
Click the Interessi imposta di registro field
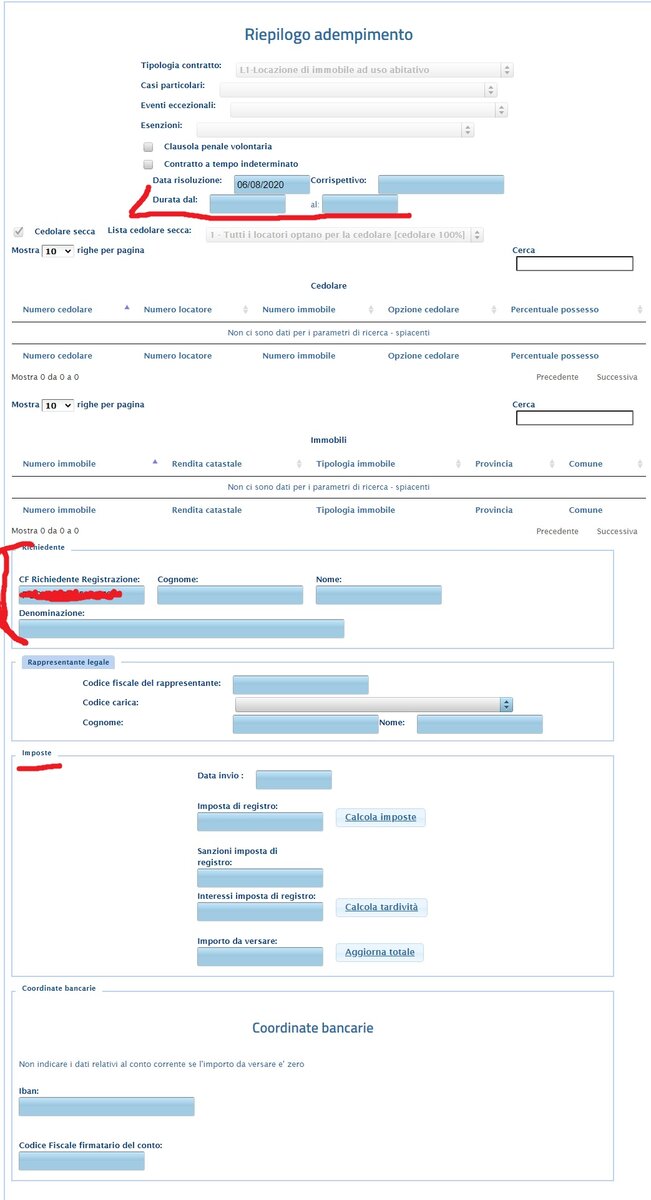coord(260,912)
